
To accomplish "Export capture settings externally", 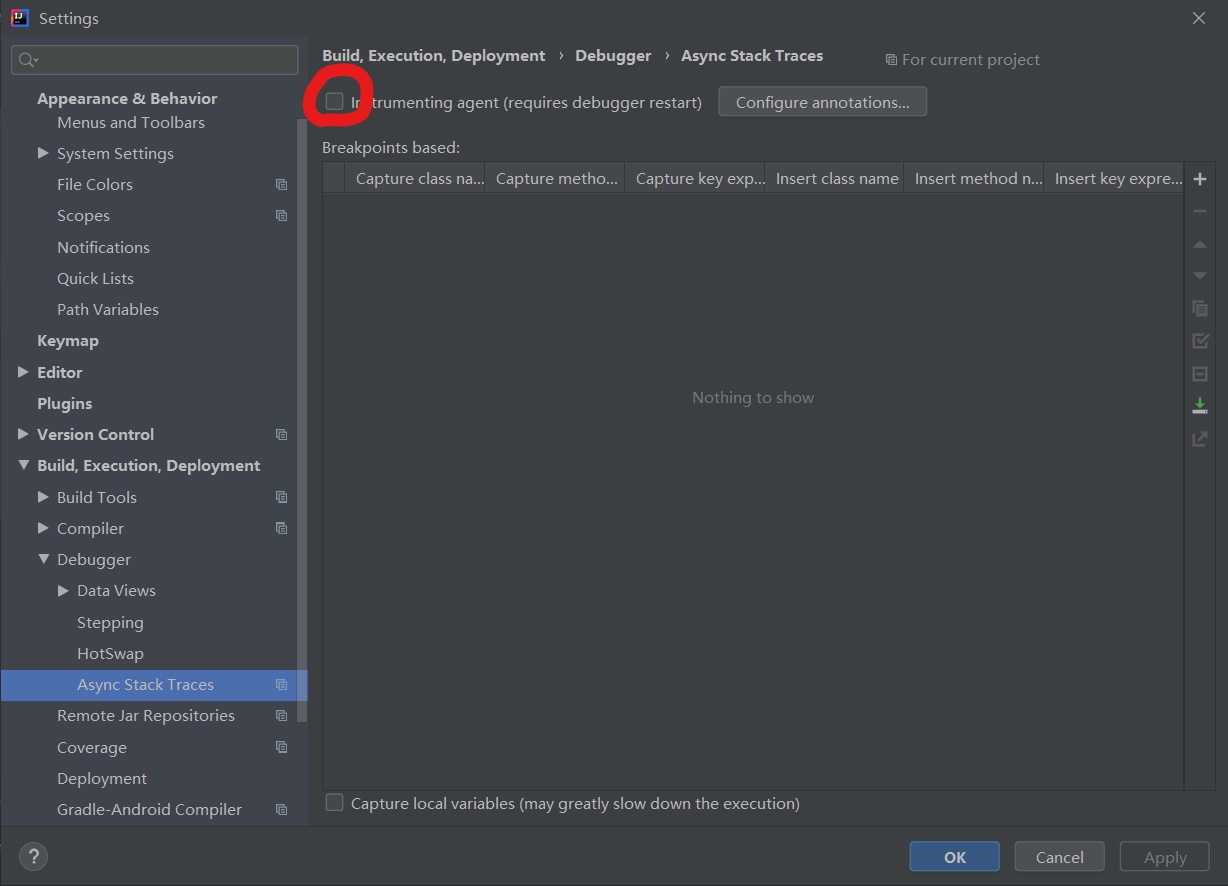I will click(1199, 438).
